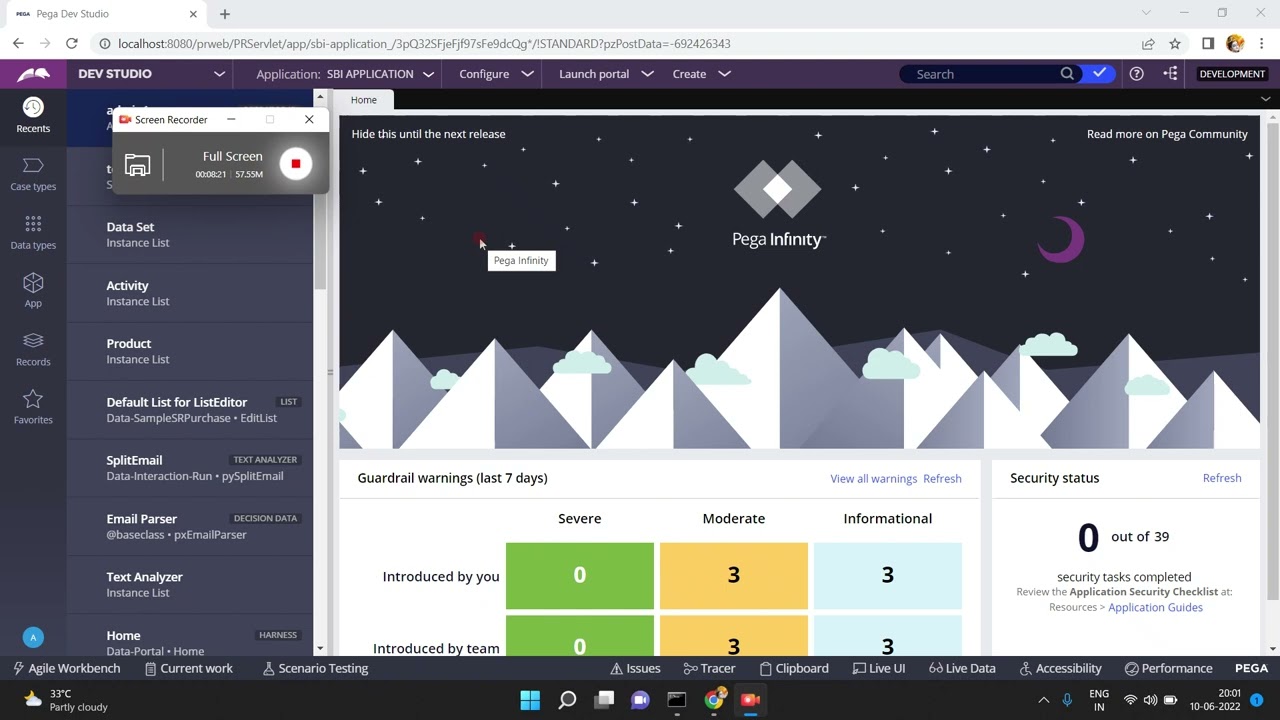Open the help question mark icon

click(x=1136, y=74)
